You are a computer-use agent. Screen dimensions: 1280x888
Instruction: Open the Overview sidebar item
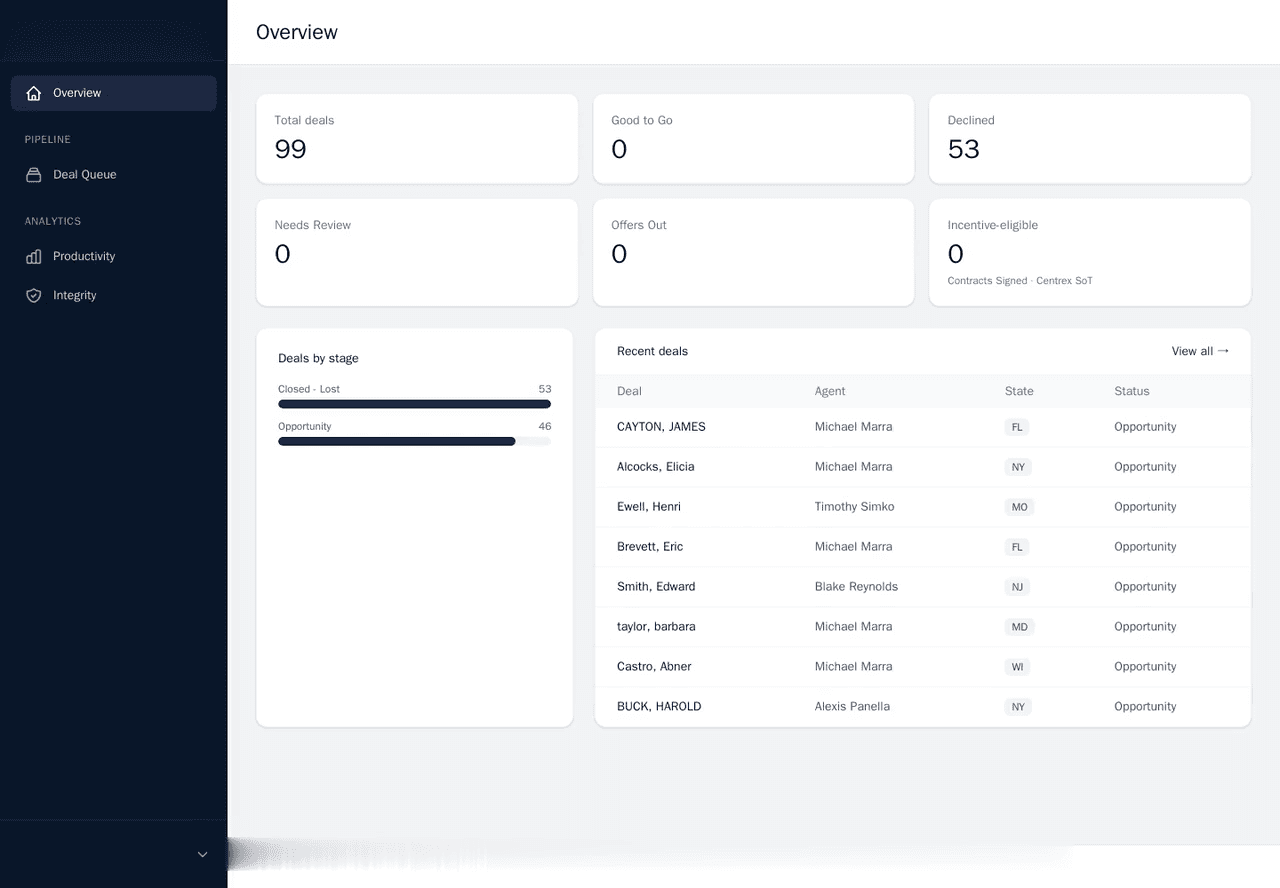coord(114,93)
